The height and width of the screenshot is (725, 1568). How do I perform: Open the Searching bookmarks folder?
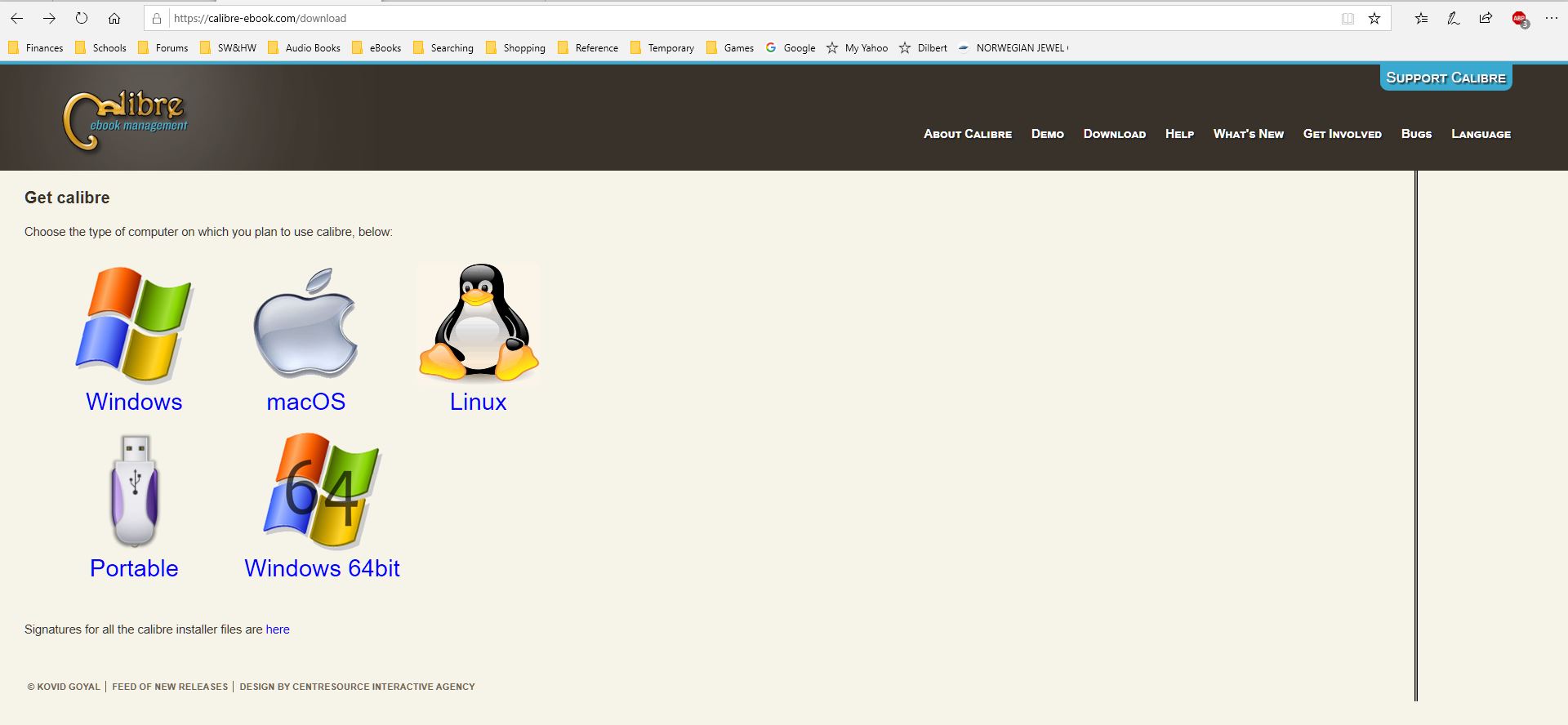click(443, 48)
